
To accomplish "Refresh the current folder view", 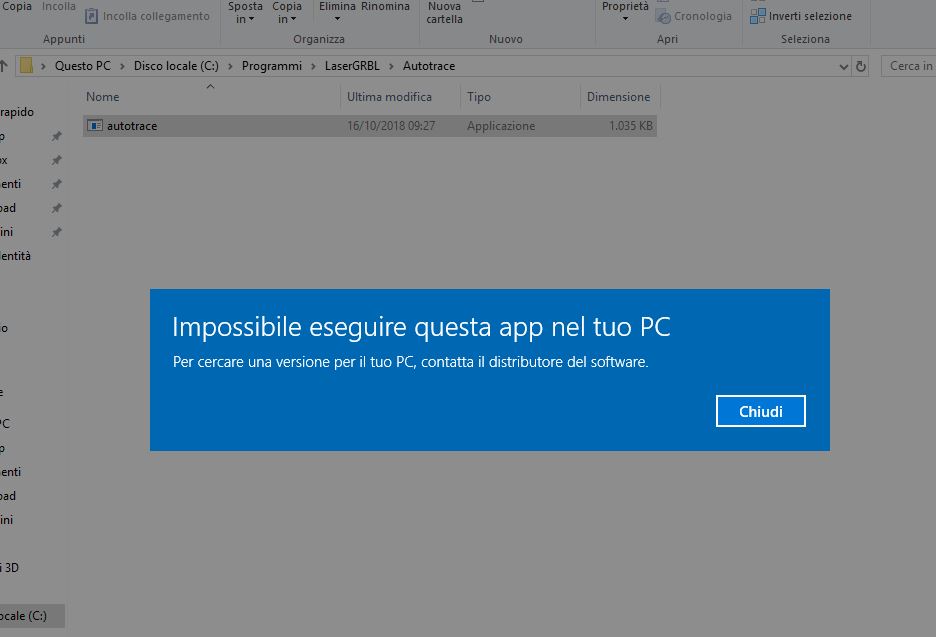I will [861, 66].
